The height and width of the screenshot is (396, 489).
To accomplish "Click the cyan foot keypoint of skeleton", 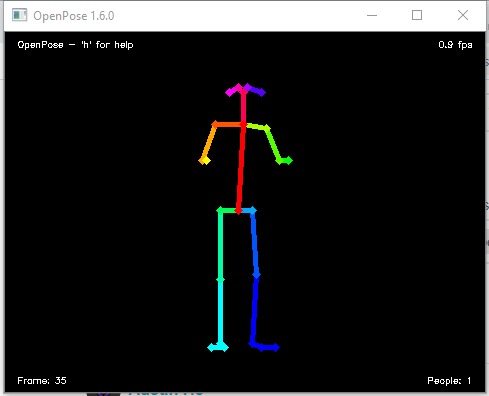I will click(x=218, y=348).
